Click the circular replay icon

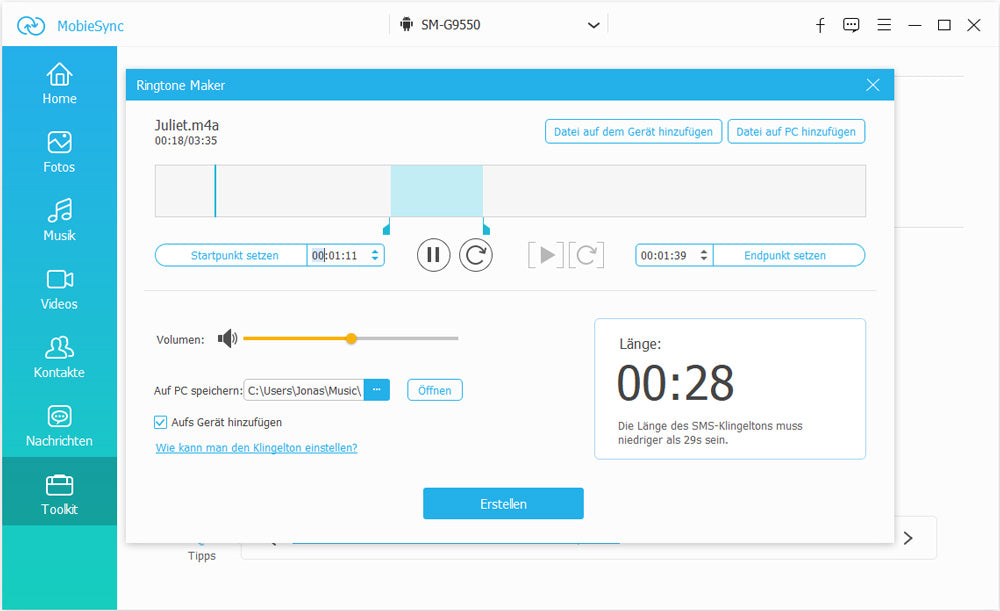tap(476, 255)
